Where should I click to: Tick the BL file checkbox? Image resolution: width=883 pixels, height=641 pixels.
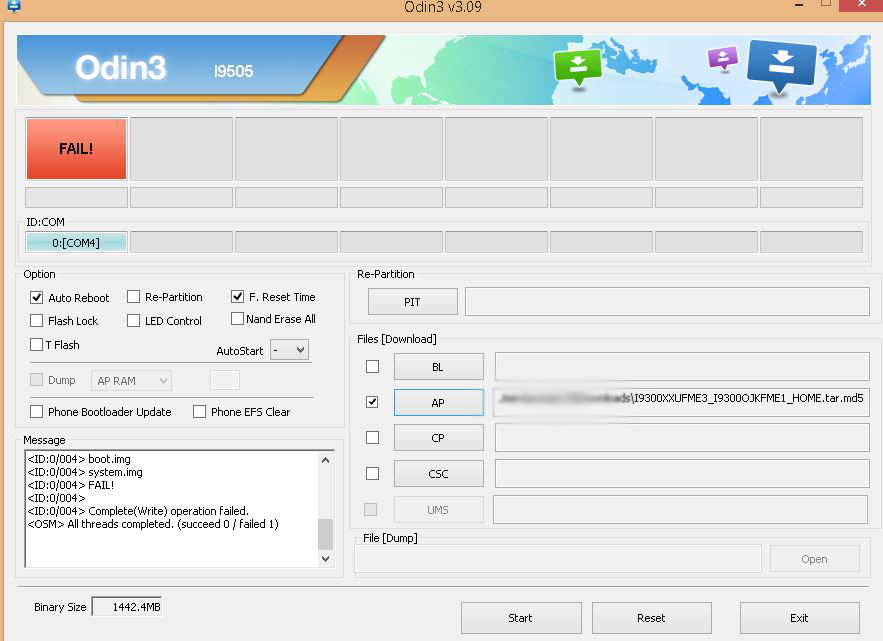[372, 367]
